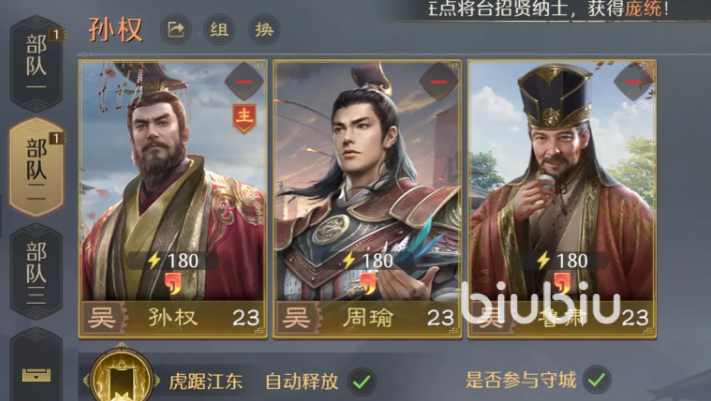Viewport: 711px width, 401px height.
Task: Toggle the 是否参与守城 checkbox
Action: pos(597,379)
